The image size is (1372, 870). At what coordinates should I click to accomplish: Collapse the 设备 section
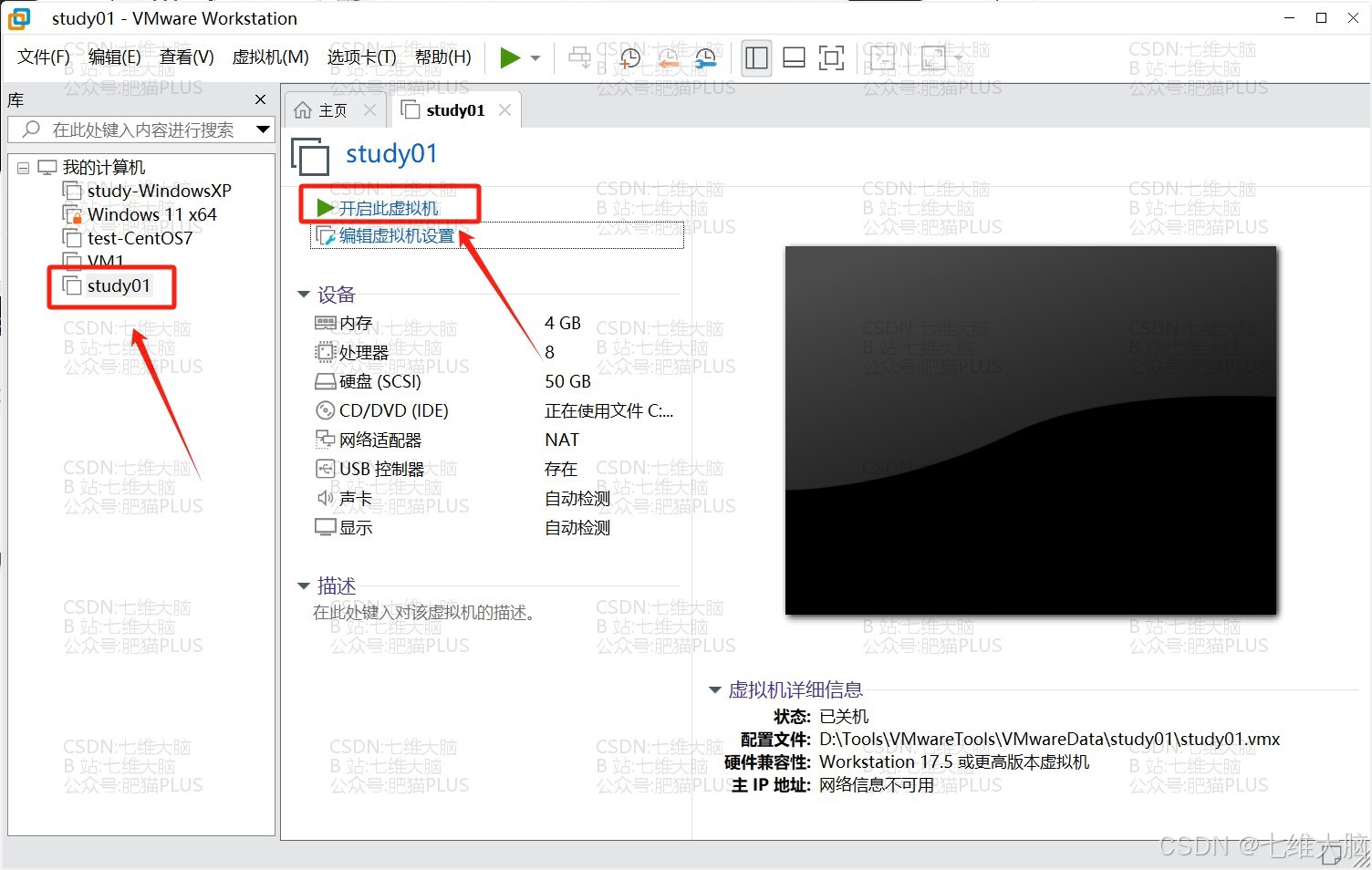click(x=304, y=295)
